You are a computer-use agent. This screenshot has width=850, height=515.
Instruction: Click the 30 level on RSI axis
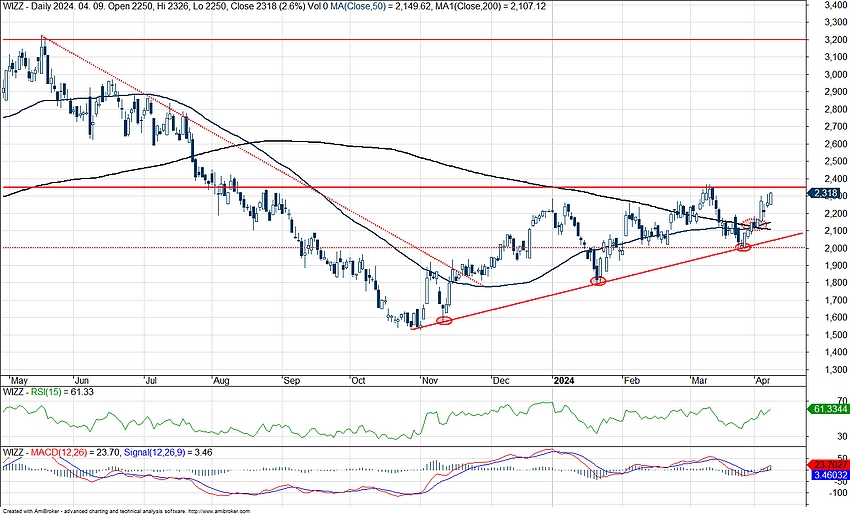842,436
